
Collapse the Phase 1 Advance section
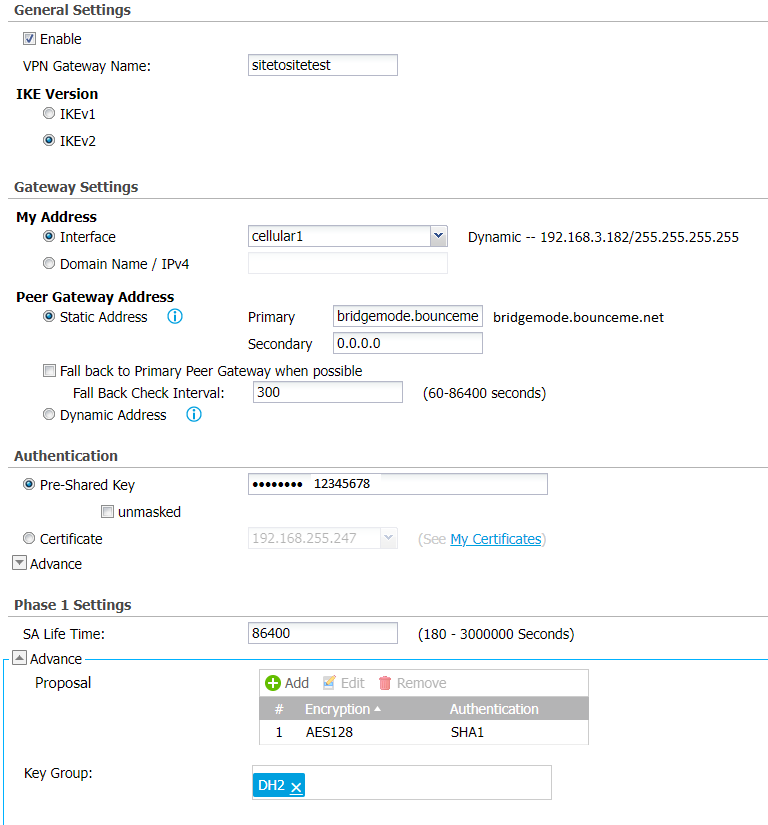19,659
